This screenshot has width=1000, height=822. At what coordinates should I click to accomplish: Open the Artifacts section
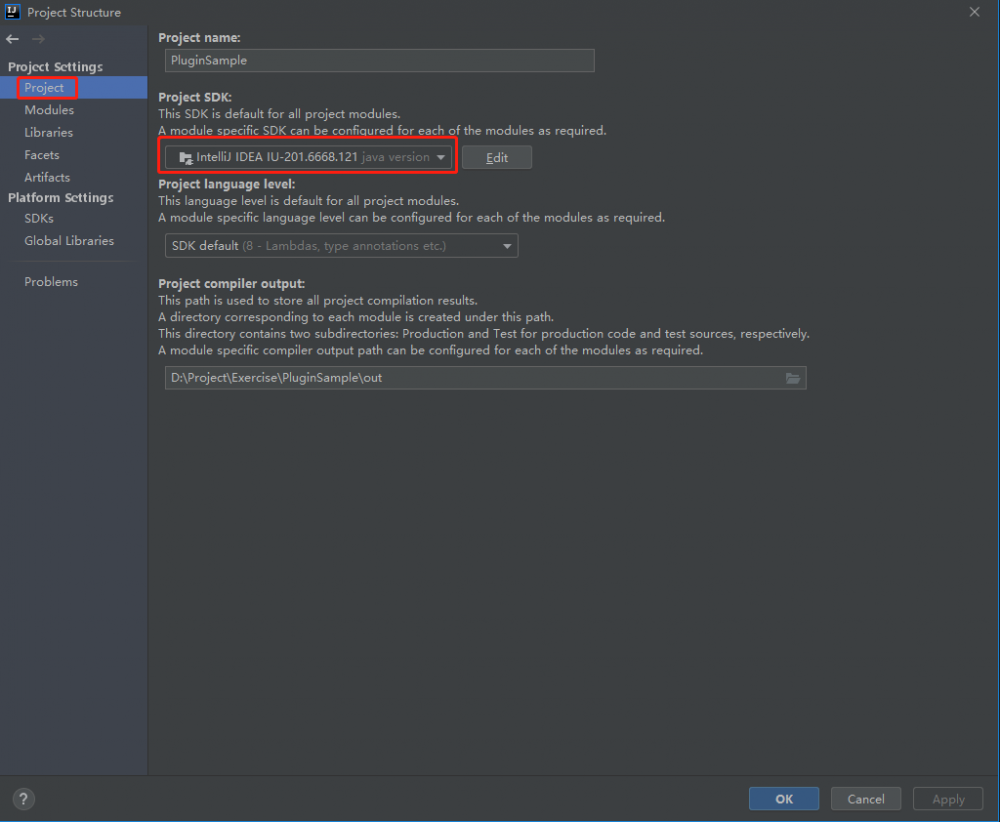pyautogui.click(x=48, y=177)
